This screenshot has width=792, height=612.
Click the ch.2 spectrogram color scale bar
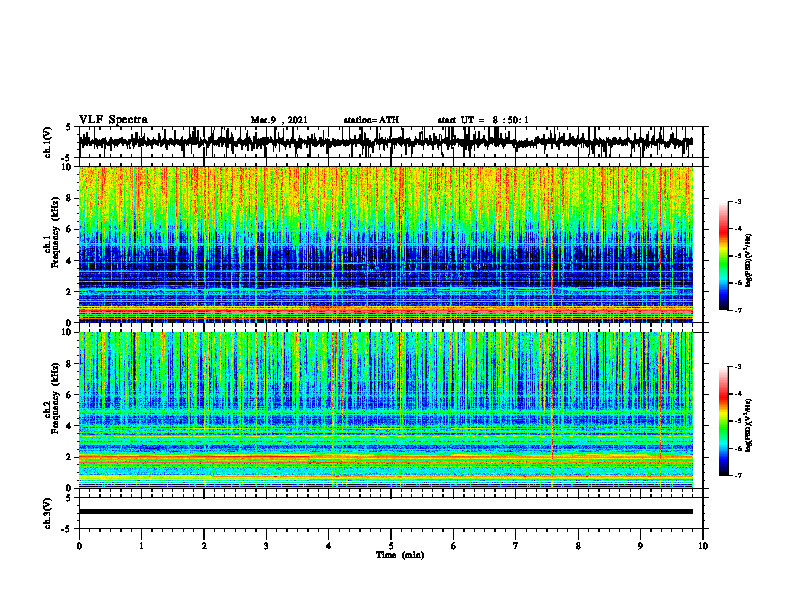pyautogui.click(x=724, y=421)
